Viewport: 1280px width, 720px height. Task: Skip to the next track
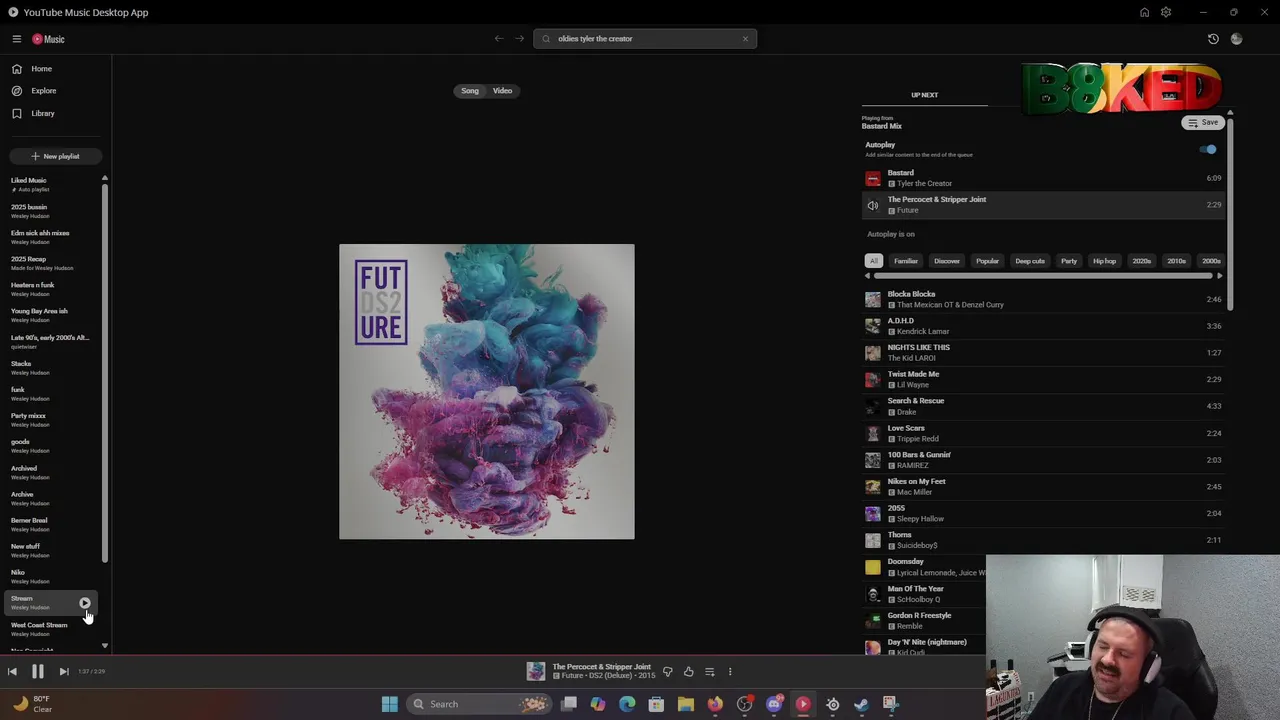tap(64, 672)
